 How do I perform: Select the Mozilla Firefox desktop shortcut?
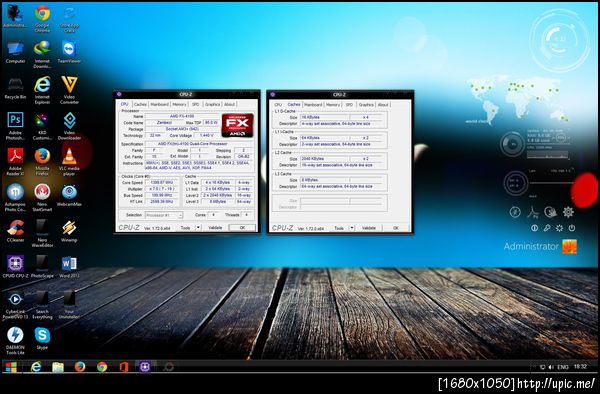(x=42, y=161)
